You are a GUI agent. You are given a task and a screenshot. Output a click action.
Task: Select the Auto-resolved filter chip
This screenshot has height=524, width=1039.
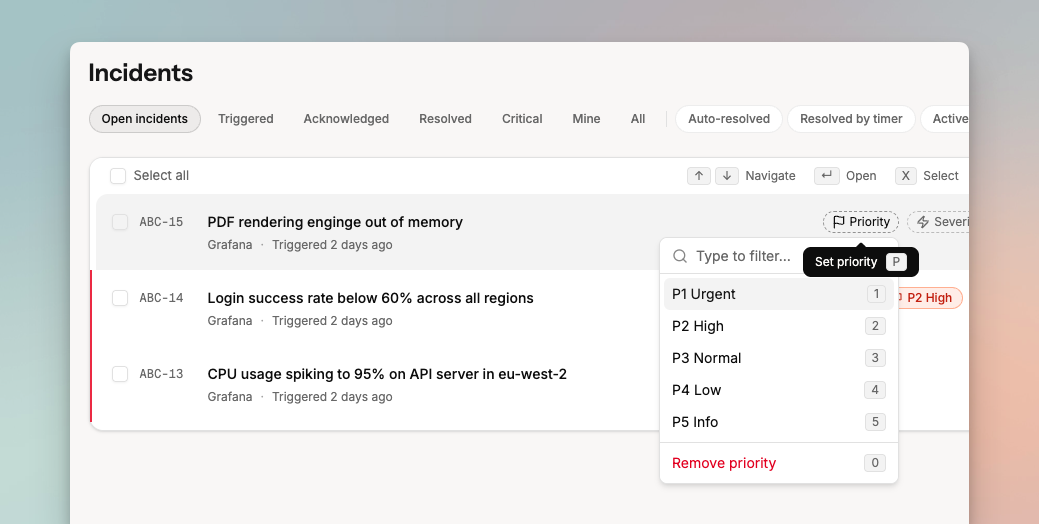729,119
